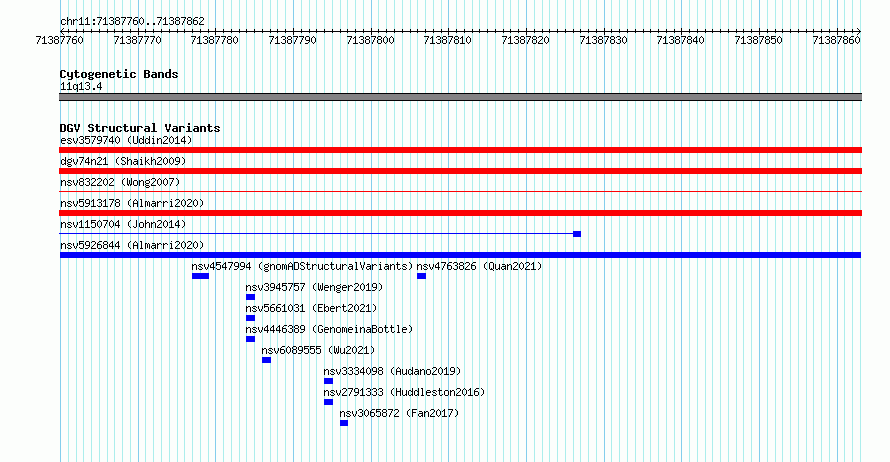Open nsv6089555 (Wu2021) label

(318, 350)
